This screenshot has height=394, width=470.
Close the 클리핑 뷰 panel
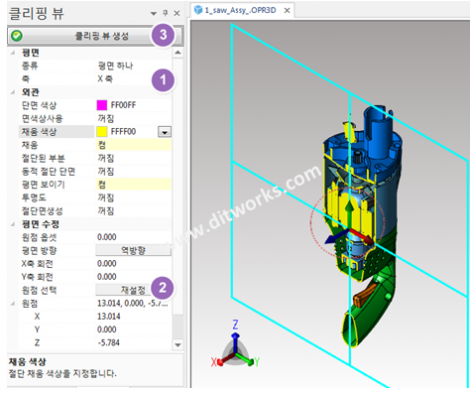point(177,14)
